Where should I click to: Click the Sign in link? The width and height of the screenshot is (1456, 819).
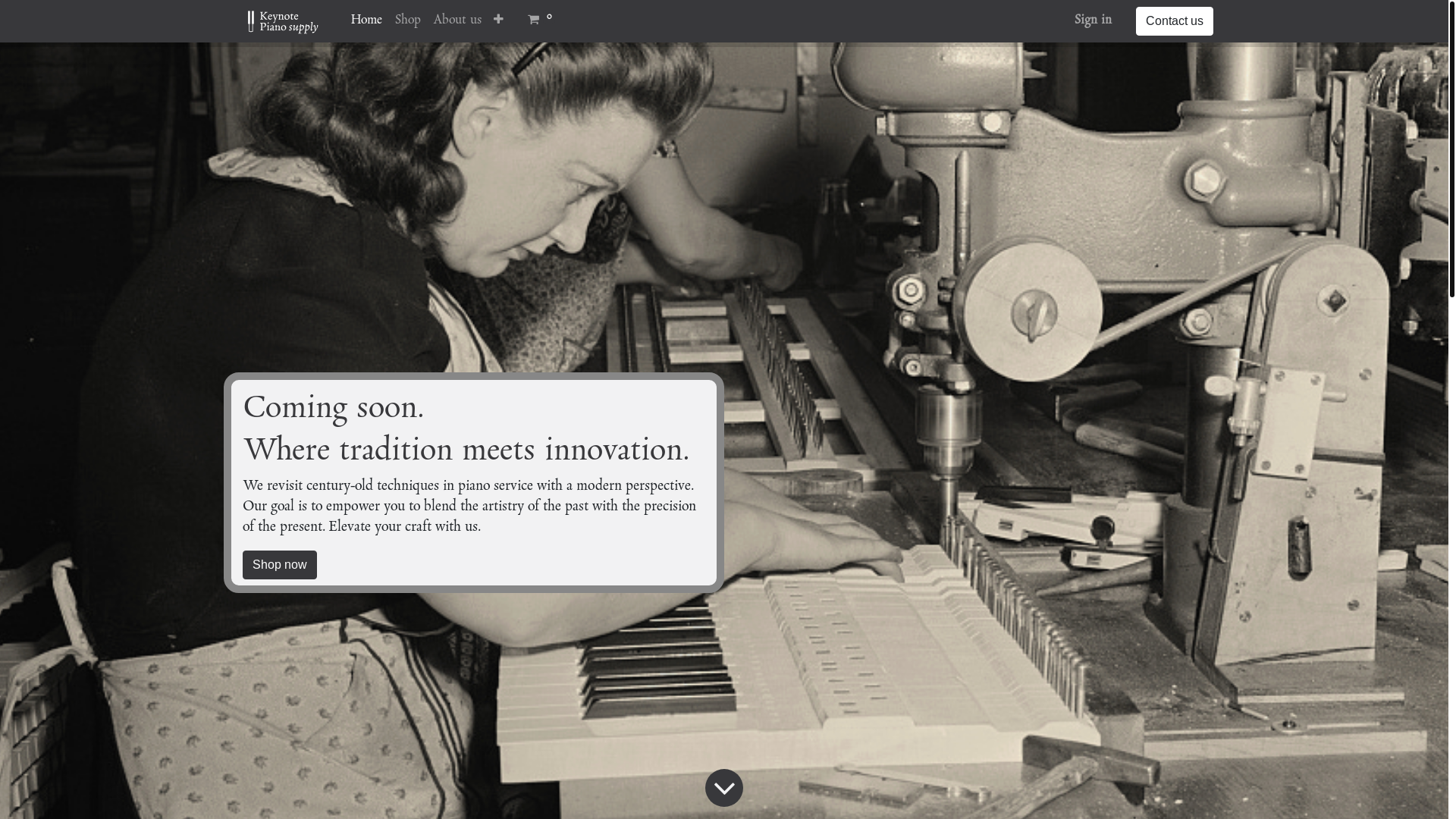point(1093,20)
